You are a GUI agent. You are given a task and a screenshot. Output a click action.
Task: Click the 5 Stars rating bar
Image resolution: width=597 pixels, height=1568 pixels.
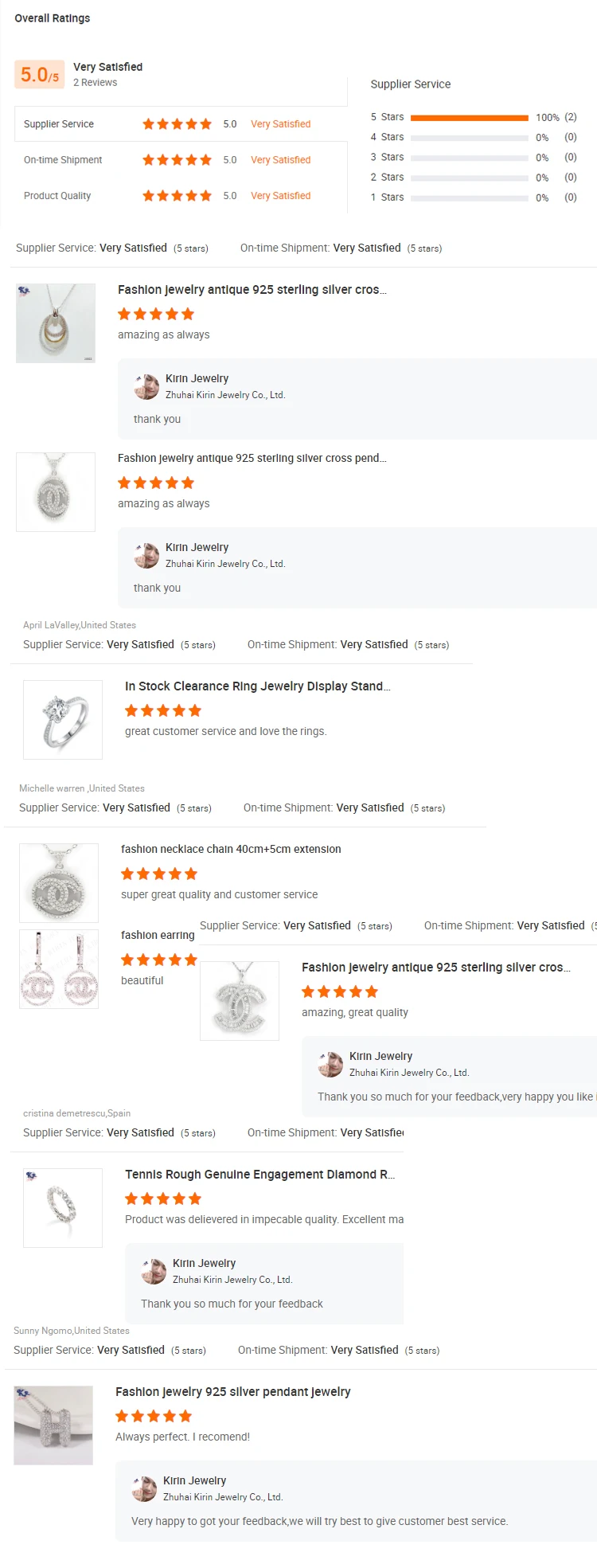tap(469, 118)
